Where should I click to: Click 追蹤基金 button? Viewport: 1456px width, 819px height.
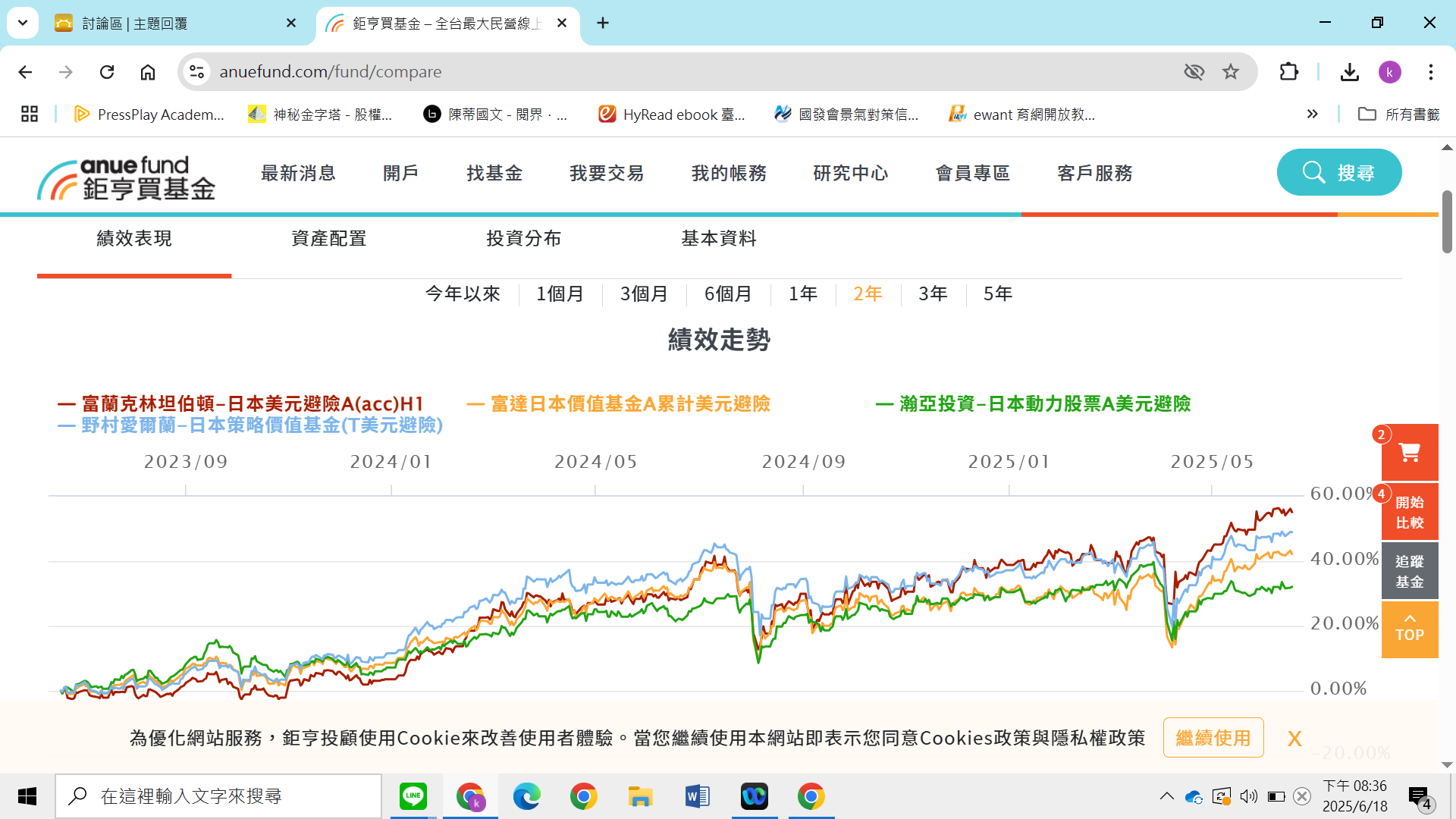[x=1410, y=572]
